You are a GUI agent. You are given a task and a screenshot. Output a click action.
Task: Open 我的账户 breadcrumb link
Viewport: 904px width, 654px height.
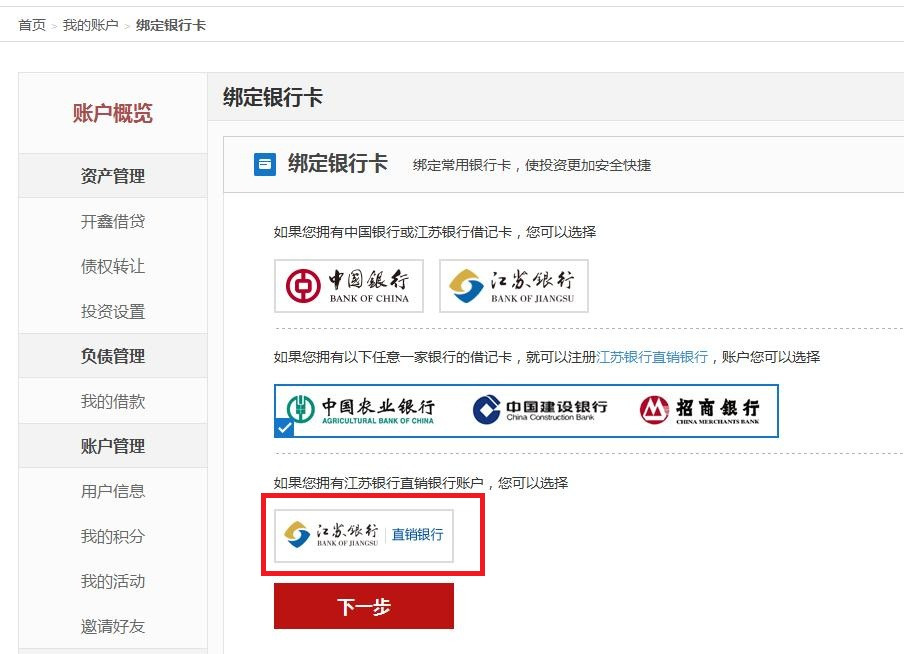pos(91,25)
